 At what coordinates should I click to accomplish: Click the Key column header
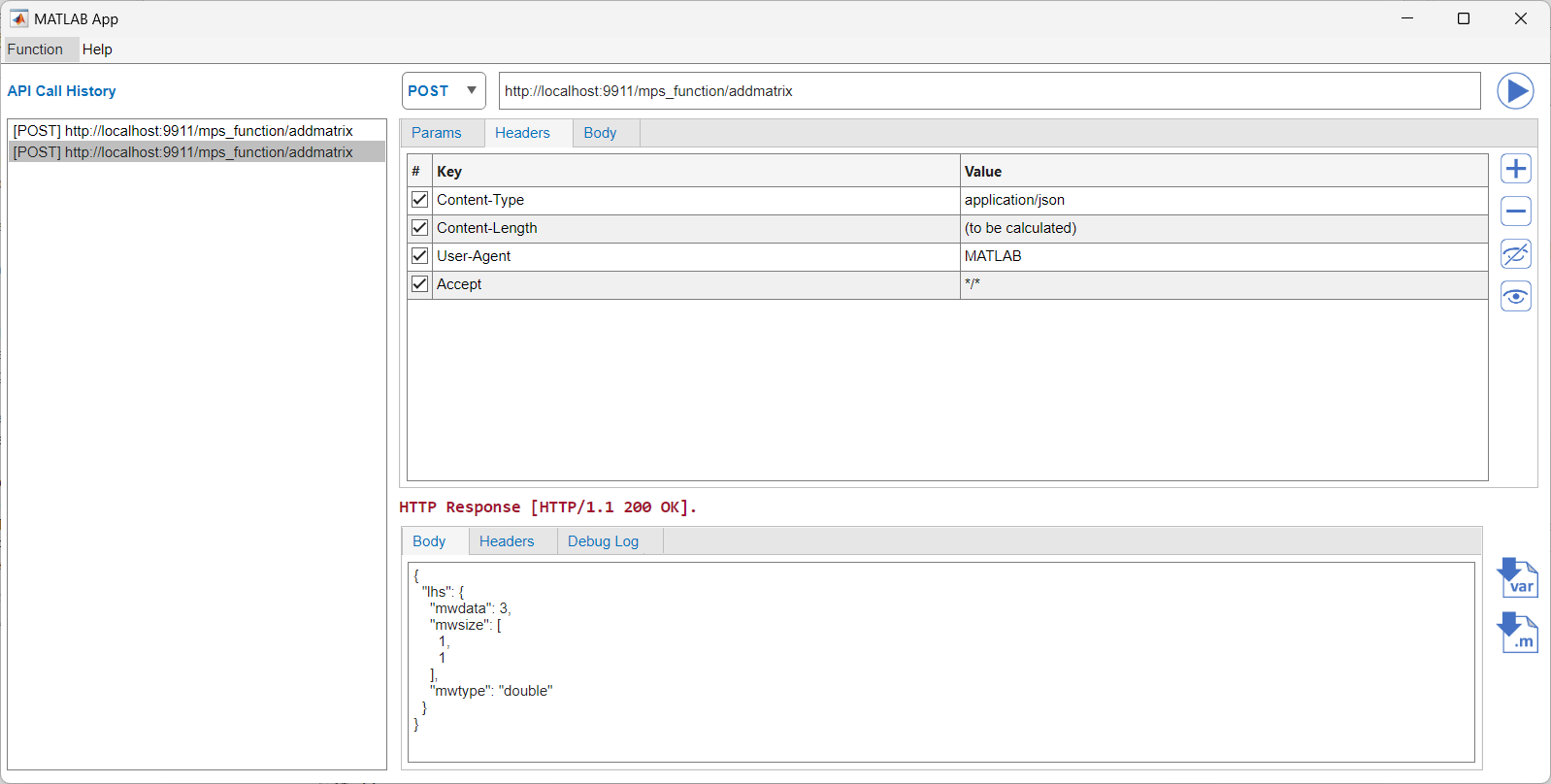pyautogui.click(x=696, y=171)
